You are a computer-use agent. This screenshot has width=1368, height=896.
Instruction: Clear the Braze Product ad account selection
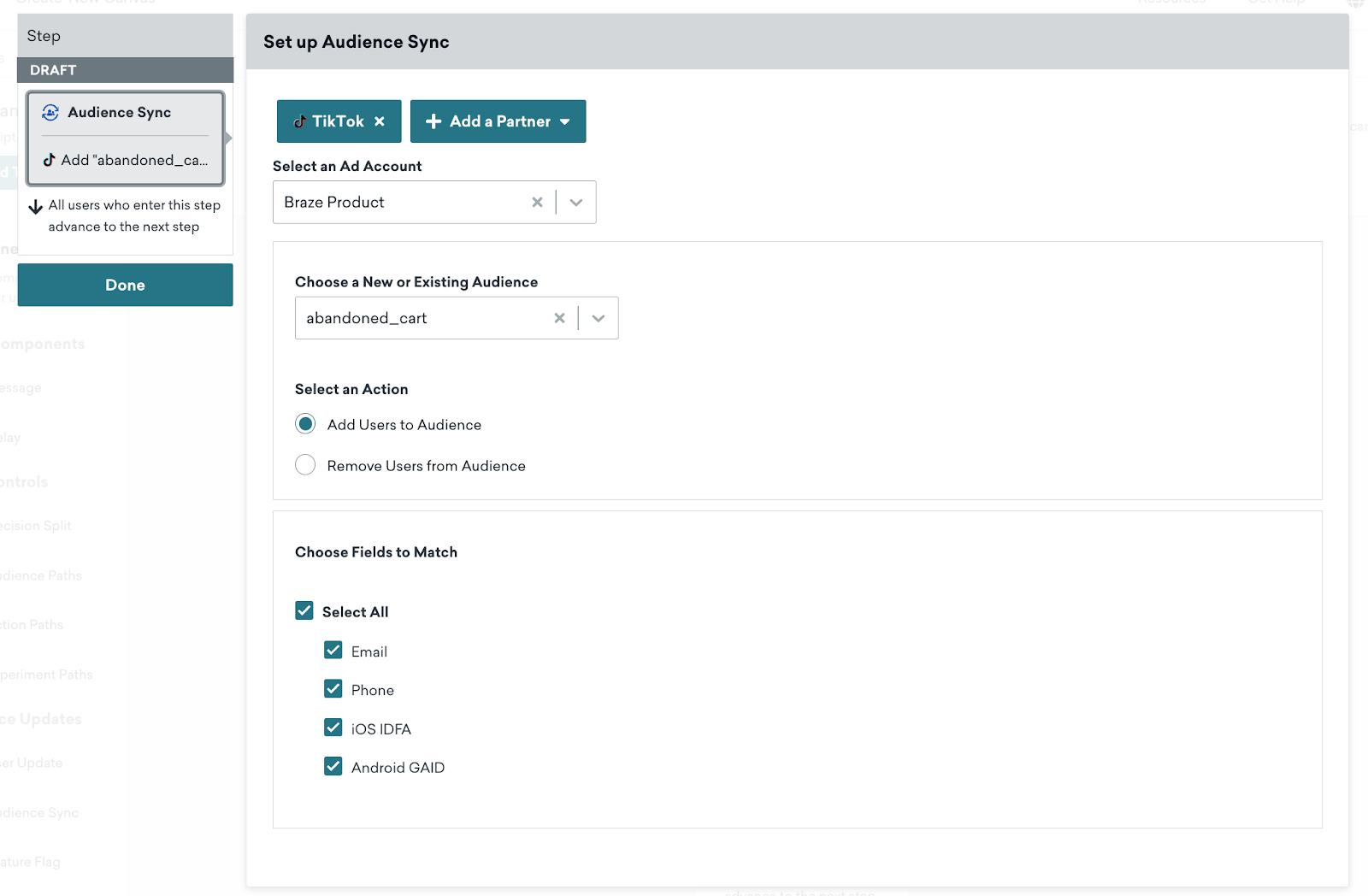pos(537,203)
